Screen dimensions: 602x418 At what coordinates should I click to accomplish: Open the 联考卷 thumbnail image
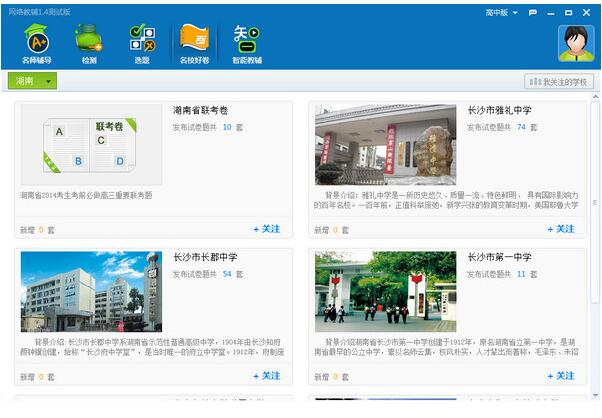[91, 145]
